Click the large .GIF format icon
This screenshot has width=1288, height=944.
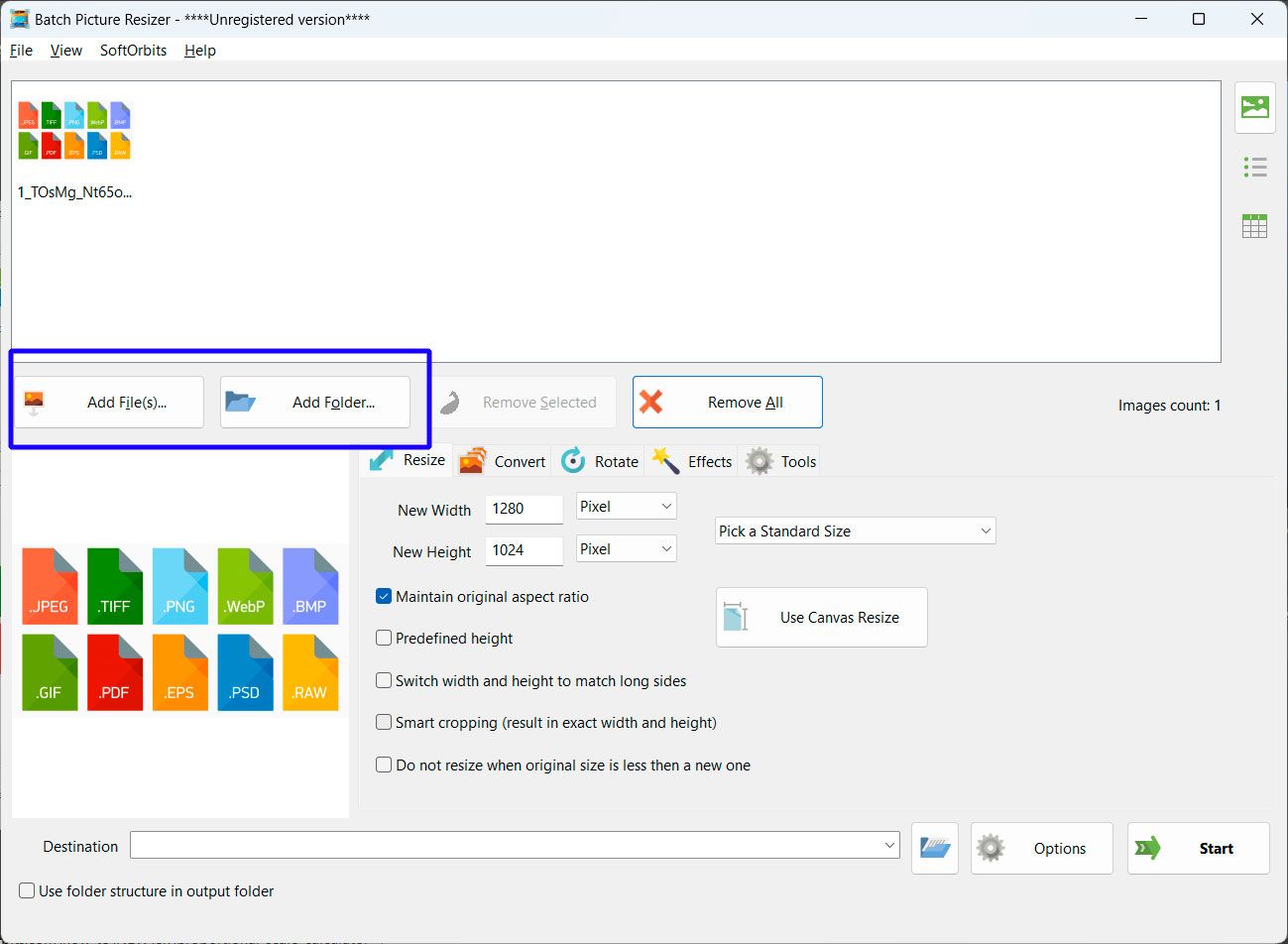(50, 672)
